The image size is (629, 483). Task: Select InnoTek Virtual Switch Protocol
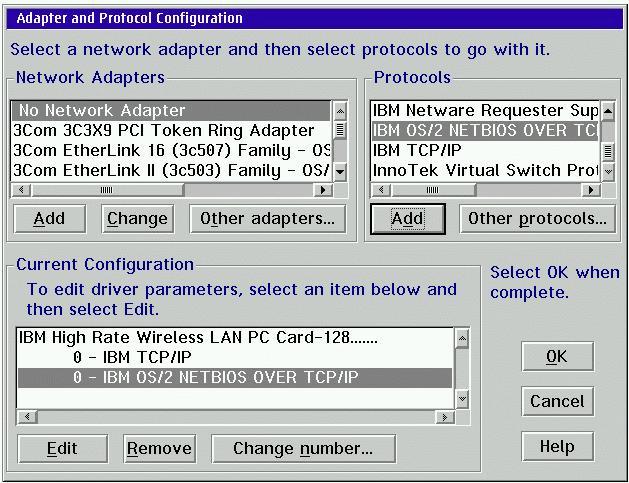485,170
